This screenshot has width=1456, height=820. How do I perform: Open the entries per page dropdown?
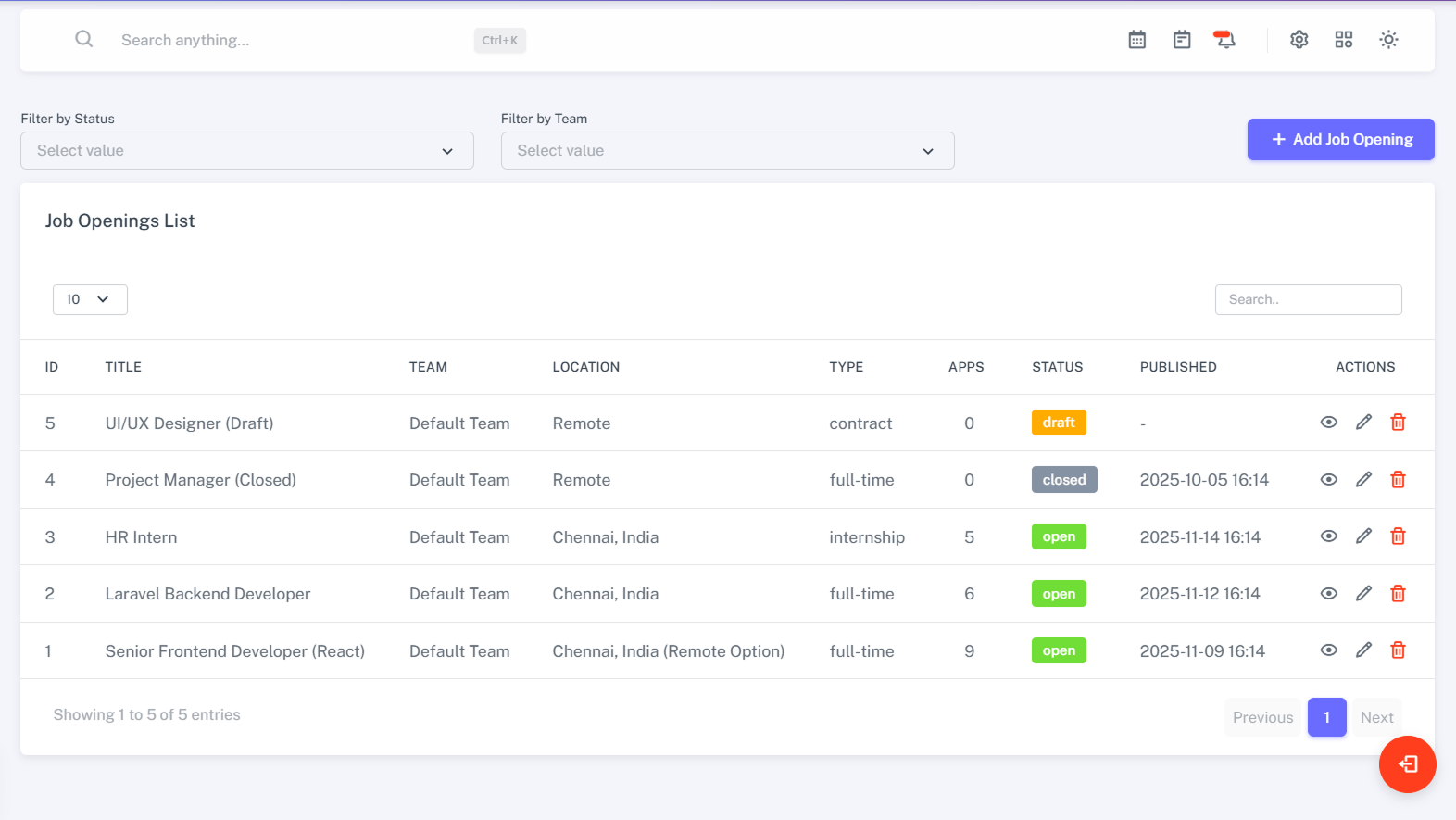(90, 299)
